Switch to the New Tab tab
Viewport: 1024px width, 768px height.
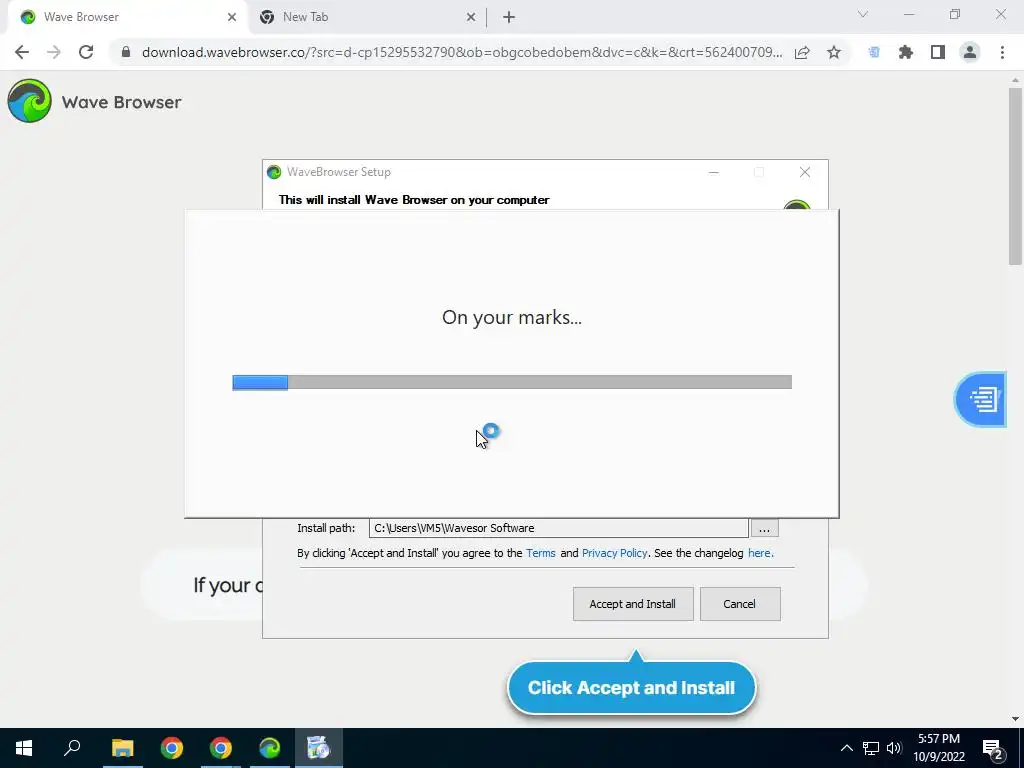click(366, 17)
